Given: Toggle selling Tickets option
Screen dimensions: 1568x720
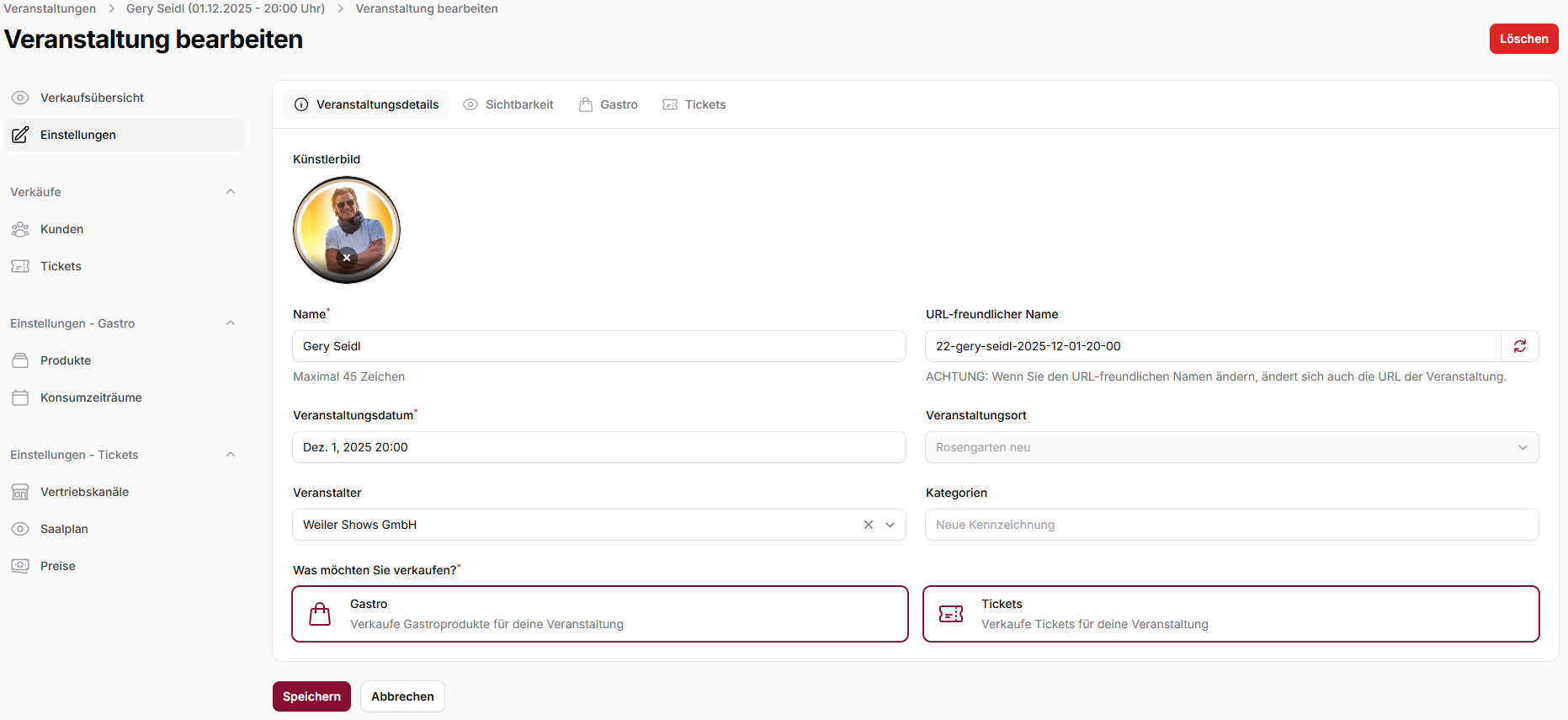Looking at the screenshot, I should (x=1231, y=614).
